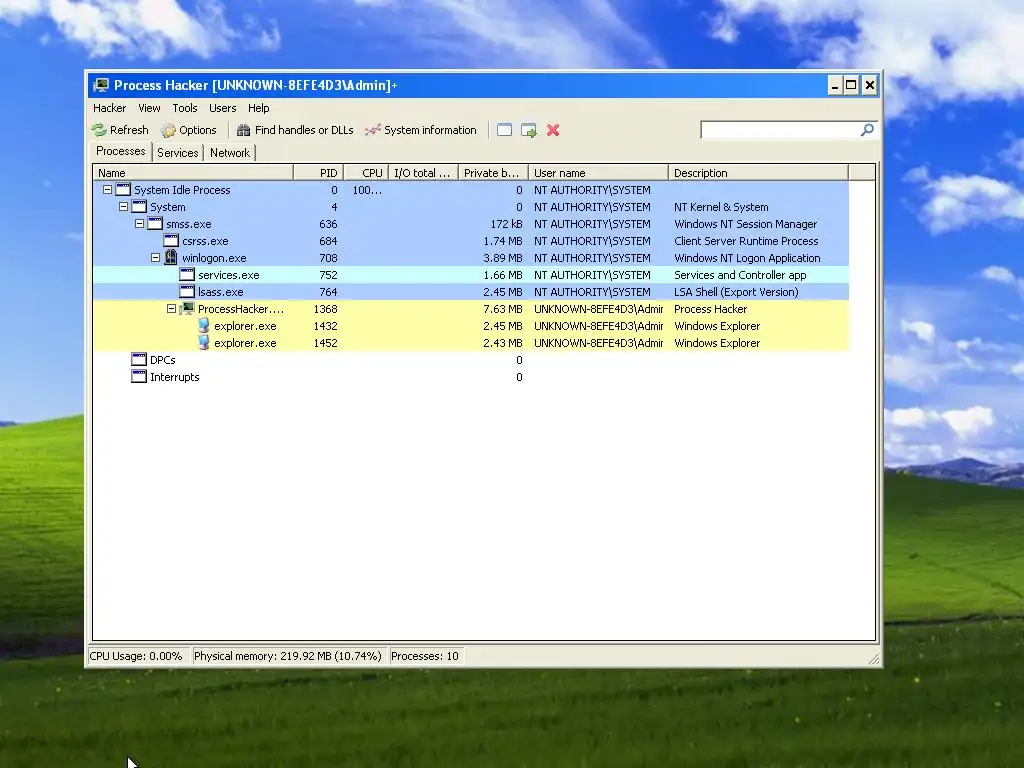Image resolution: width=1024 pixels, height=768 pixels.
Task: Sort by I/O total column header
Action: tap(423, 173)
